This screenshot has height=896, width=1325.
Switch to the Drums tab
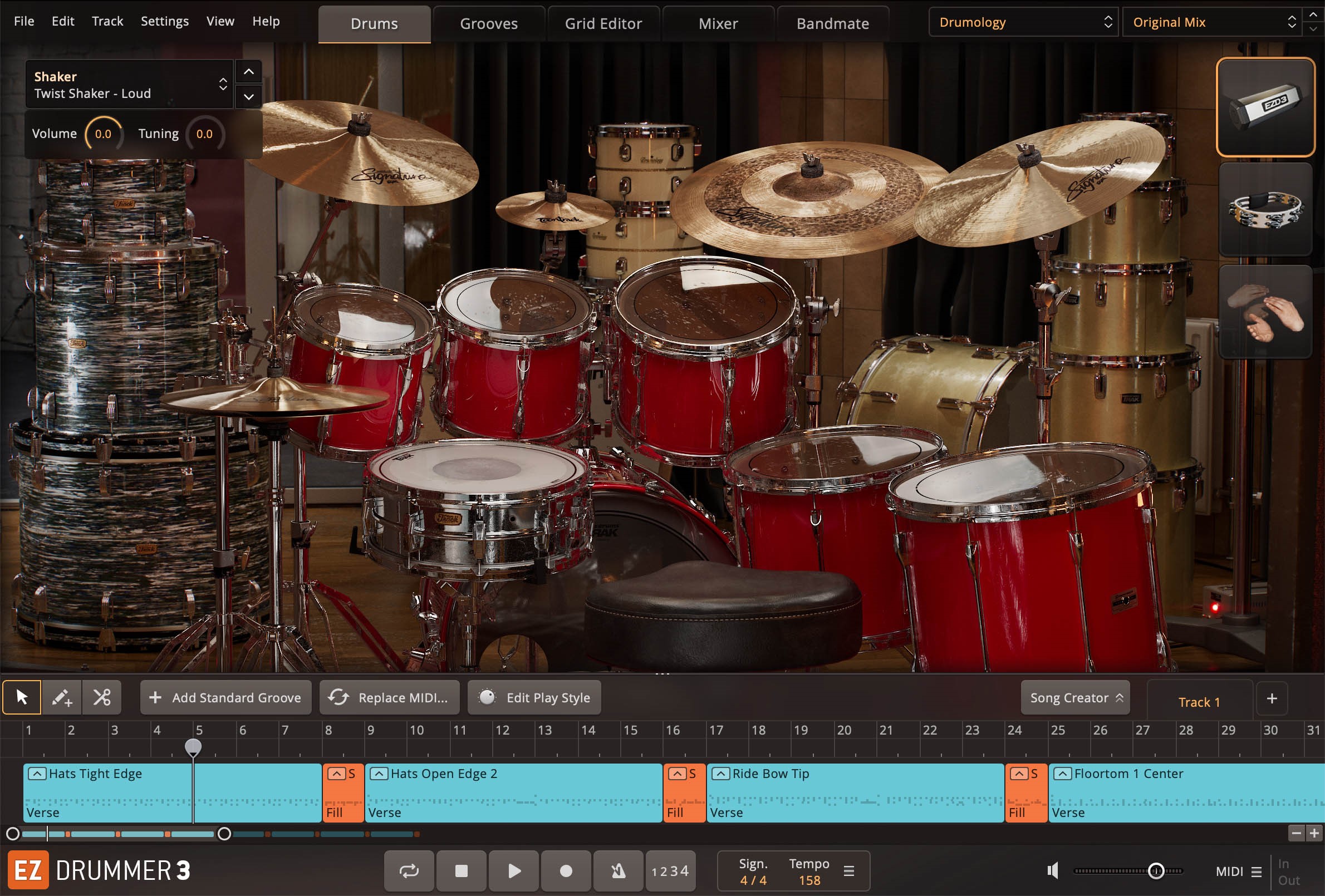click(x=375, y=24)
